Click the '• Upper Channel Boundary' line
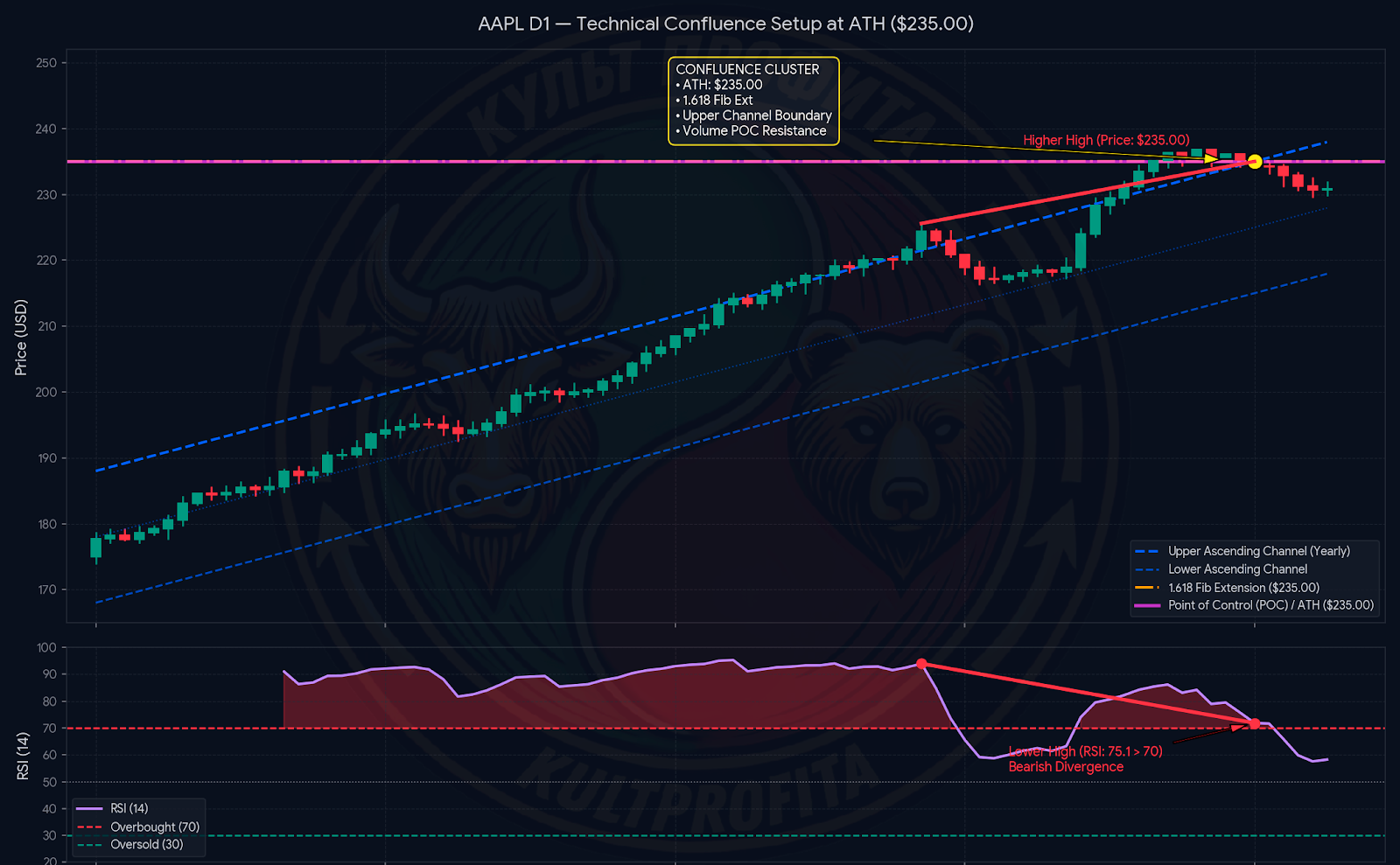1400x865 pixels. (x=753, y=115)
